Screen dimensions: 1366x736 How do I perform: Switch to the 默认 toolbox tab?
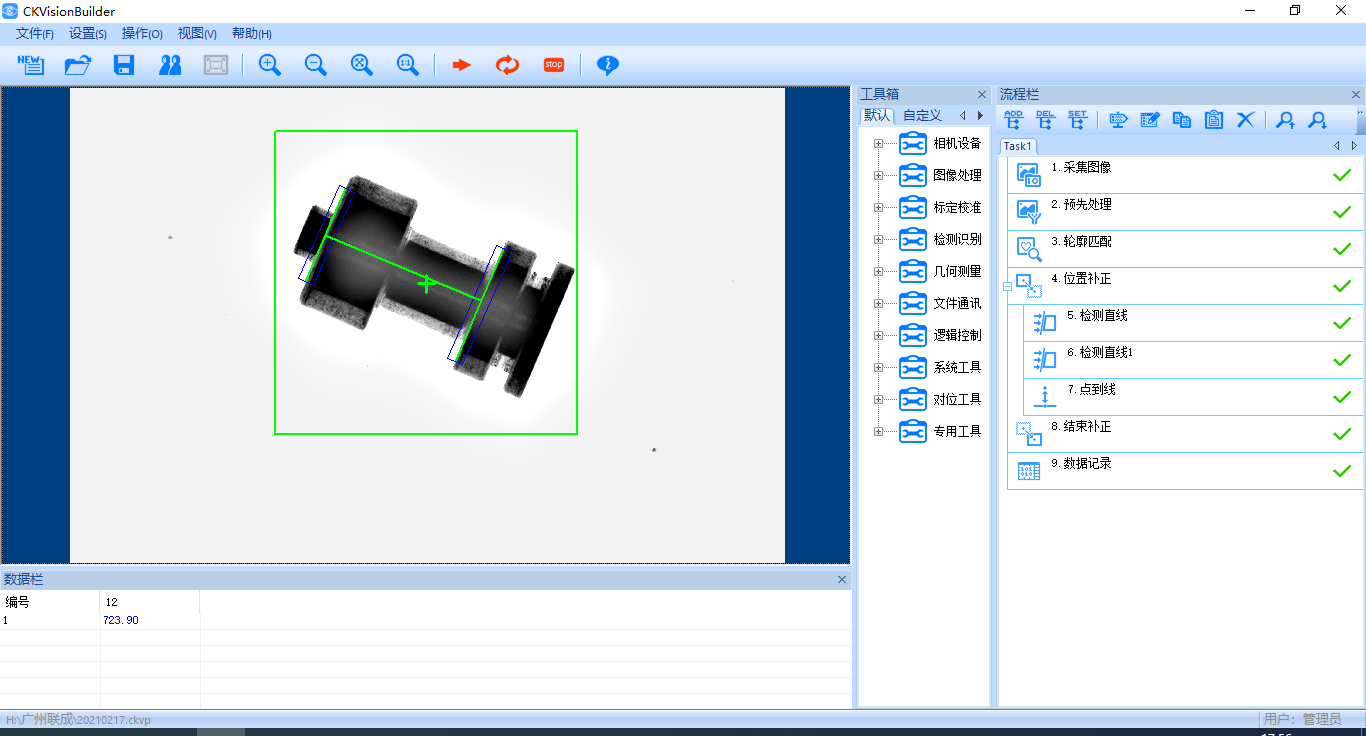coord(877,115)
